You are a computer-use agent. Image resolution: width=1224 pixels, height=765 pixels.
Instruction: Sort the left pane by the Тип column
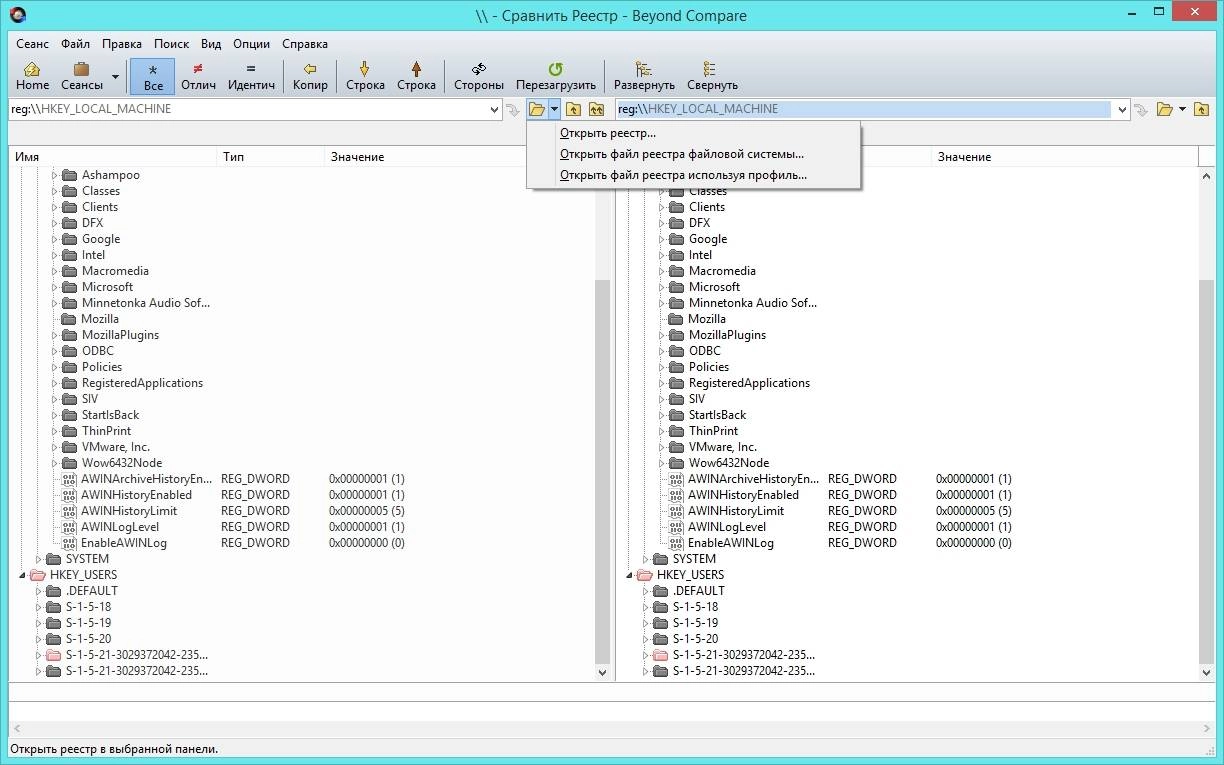(x=271, y=157)
